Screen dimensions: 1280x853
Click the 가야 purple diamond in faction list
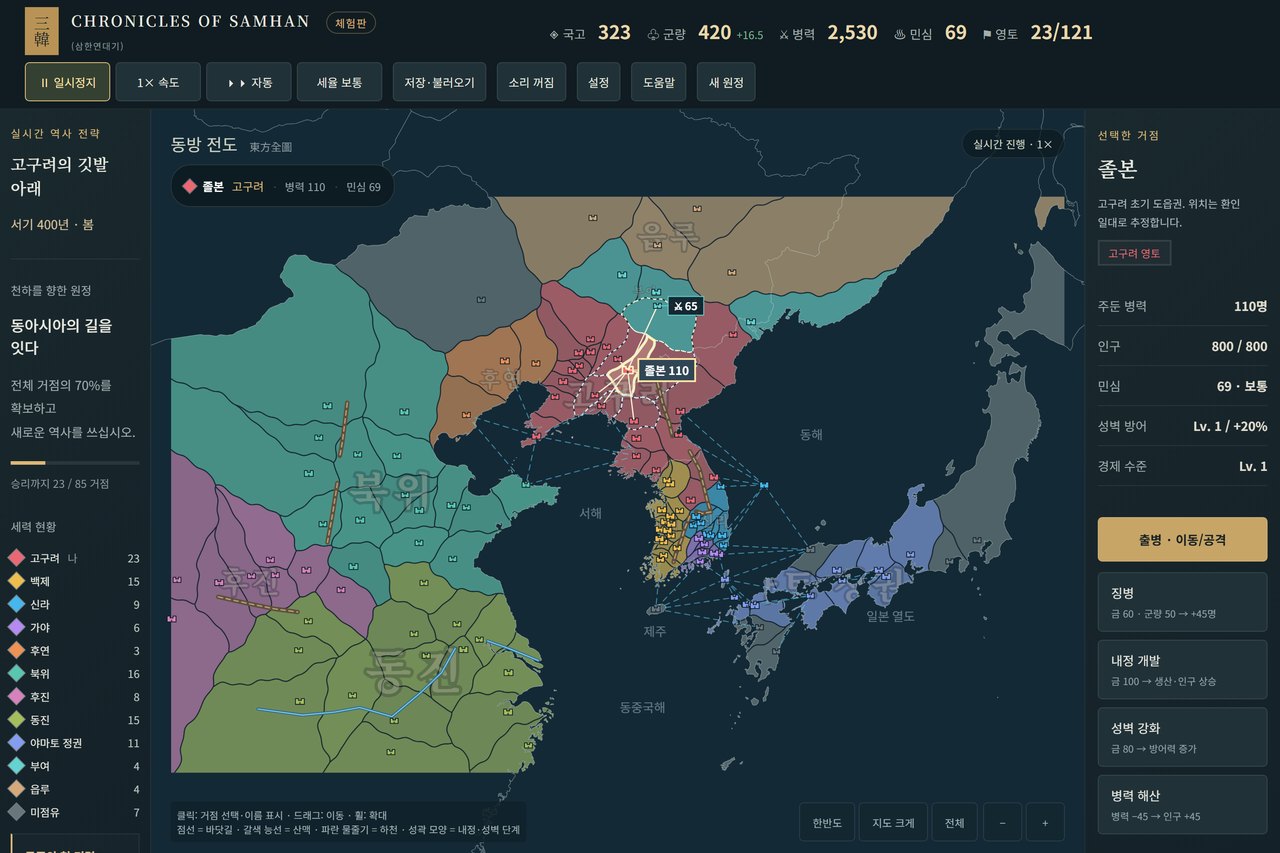click(16, 627)
